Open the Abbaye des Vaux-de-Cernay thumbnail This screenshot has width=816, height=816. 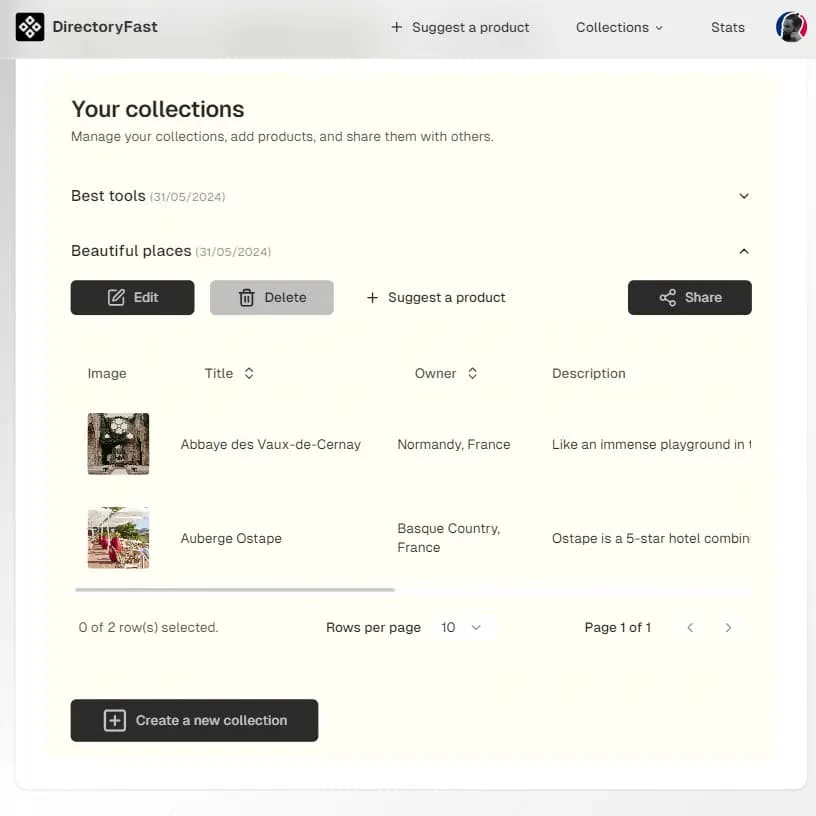pyautogui.click(x=118, y=443)
